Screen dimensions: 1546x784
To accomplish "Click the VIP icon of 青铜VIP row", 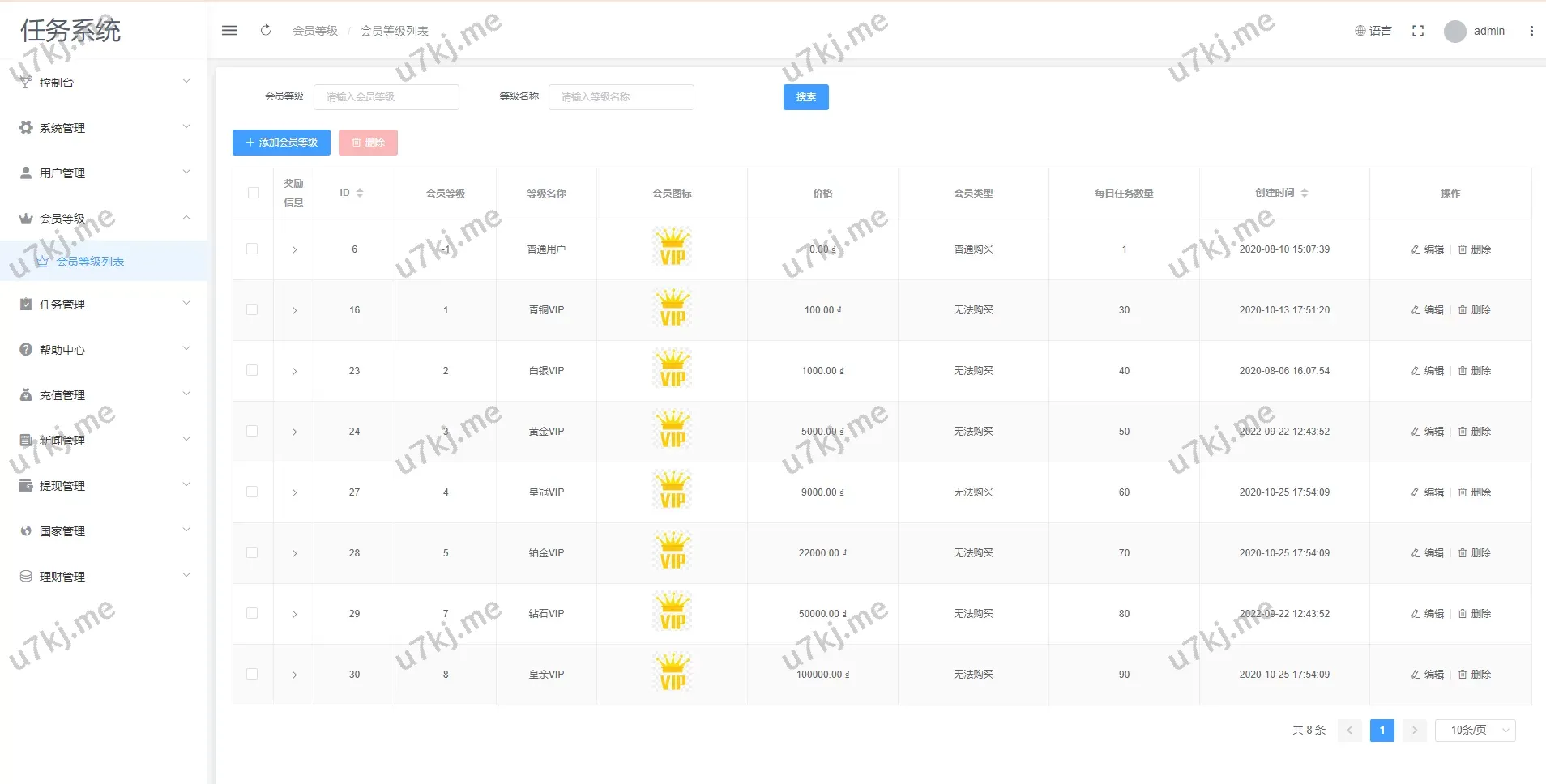I will point(673,309).
